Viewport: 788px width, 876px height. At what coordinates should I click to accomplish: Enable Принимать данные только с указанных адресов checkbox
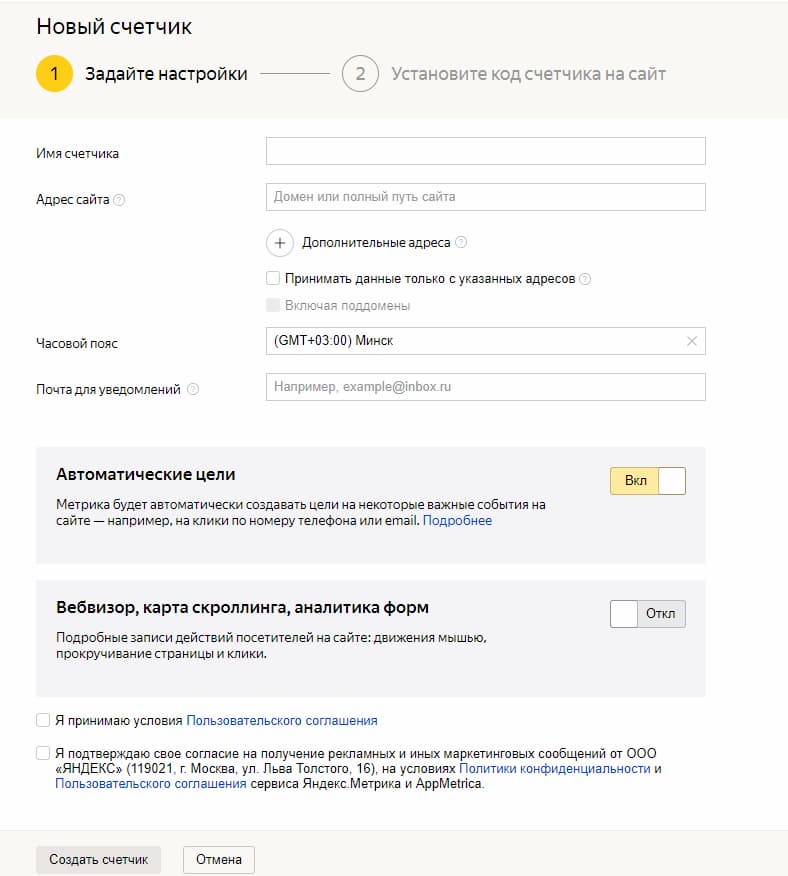click(x=273, y=279)
